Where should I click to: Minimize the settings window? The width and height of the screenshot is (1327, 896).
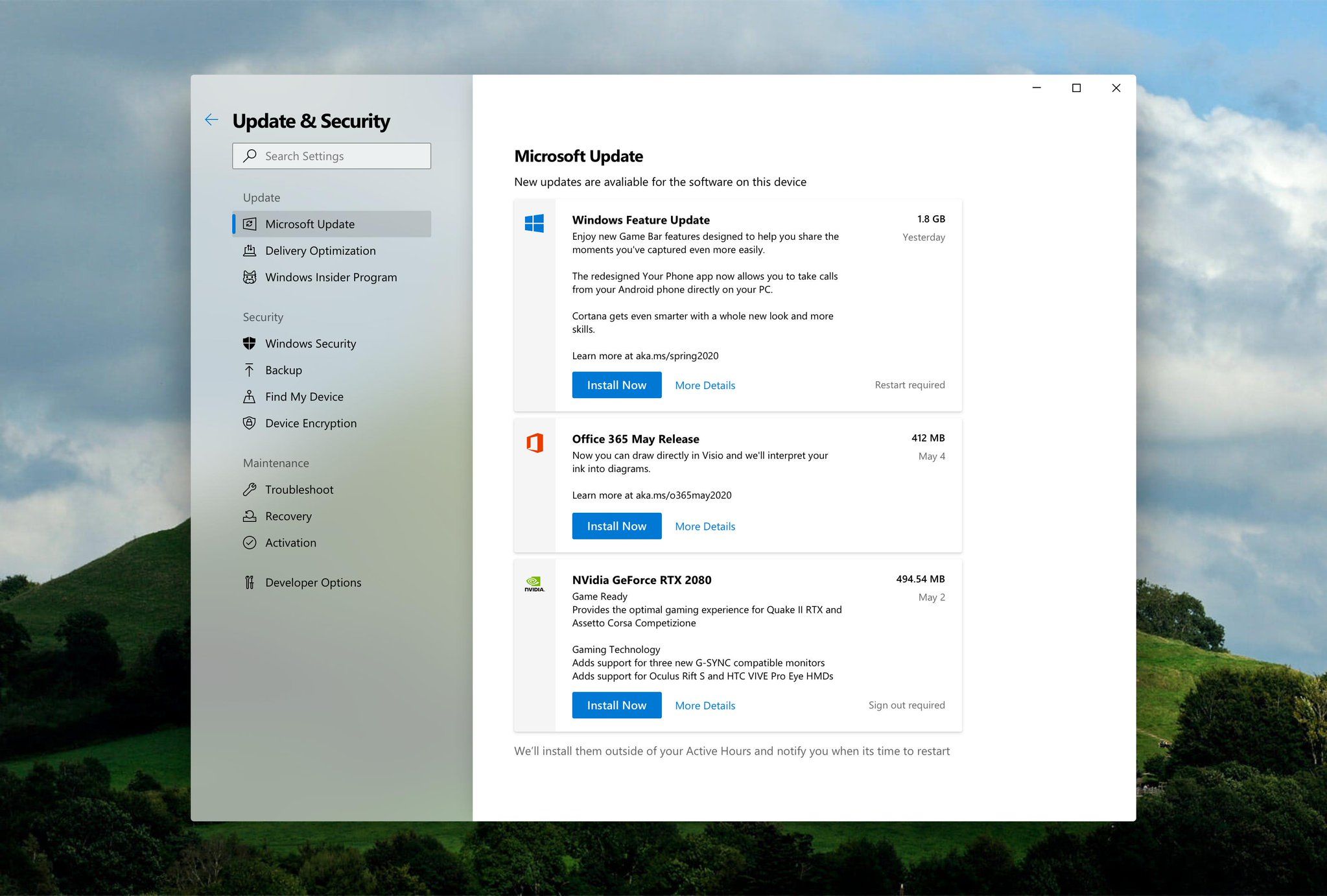pos(1037,88)
